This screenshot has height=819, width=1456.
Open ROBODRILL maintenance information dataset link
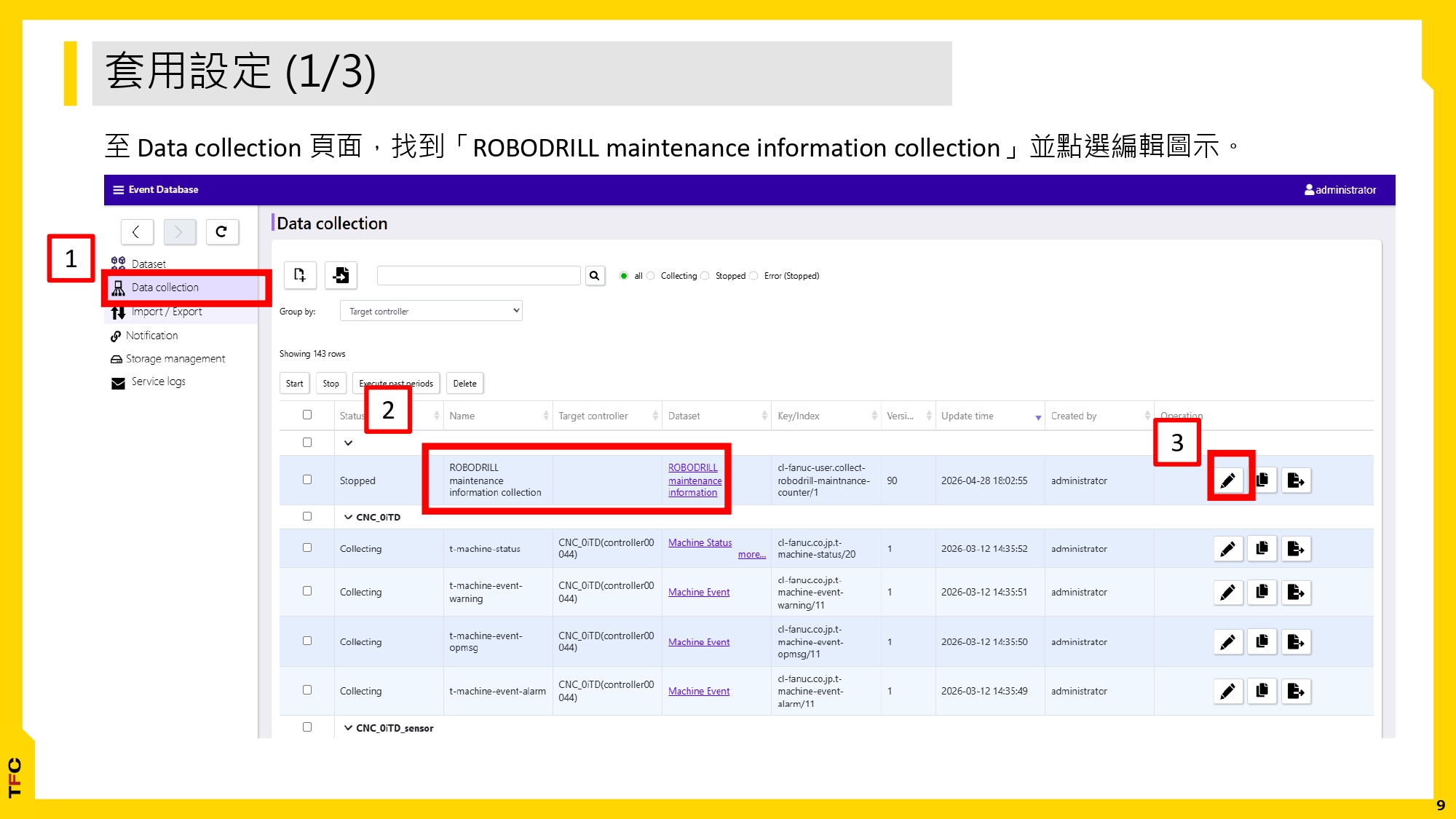pos(695,480)
